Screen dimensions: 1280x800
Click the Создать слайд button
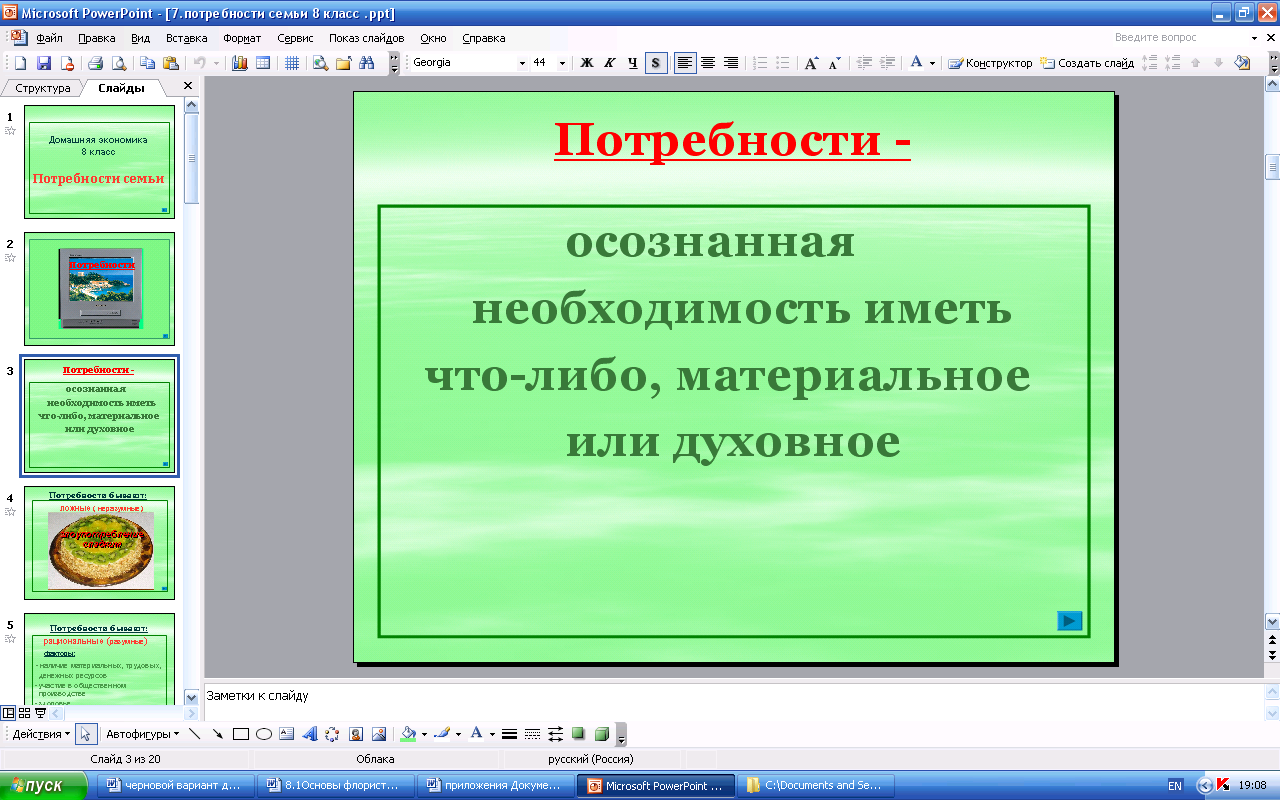point(1087,63)
